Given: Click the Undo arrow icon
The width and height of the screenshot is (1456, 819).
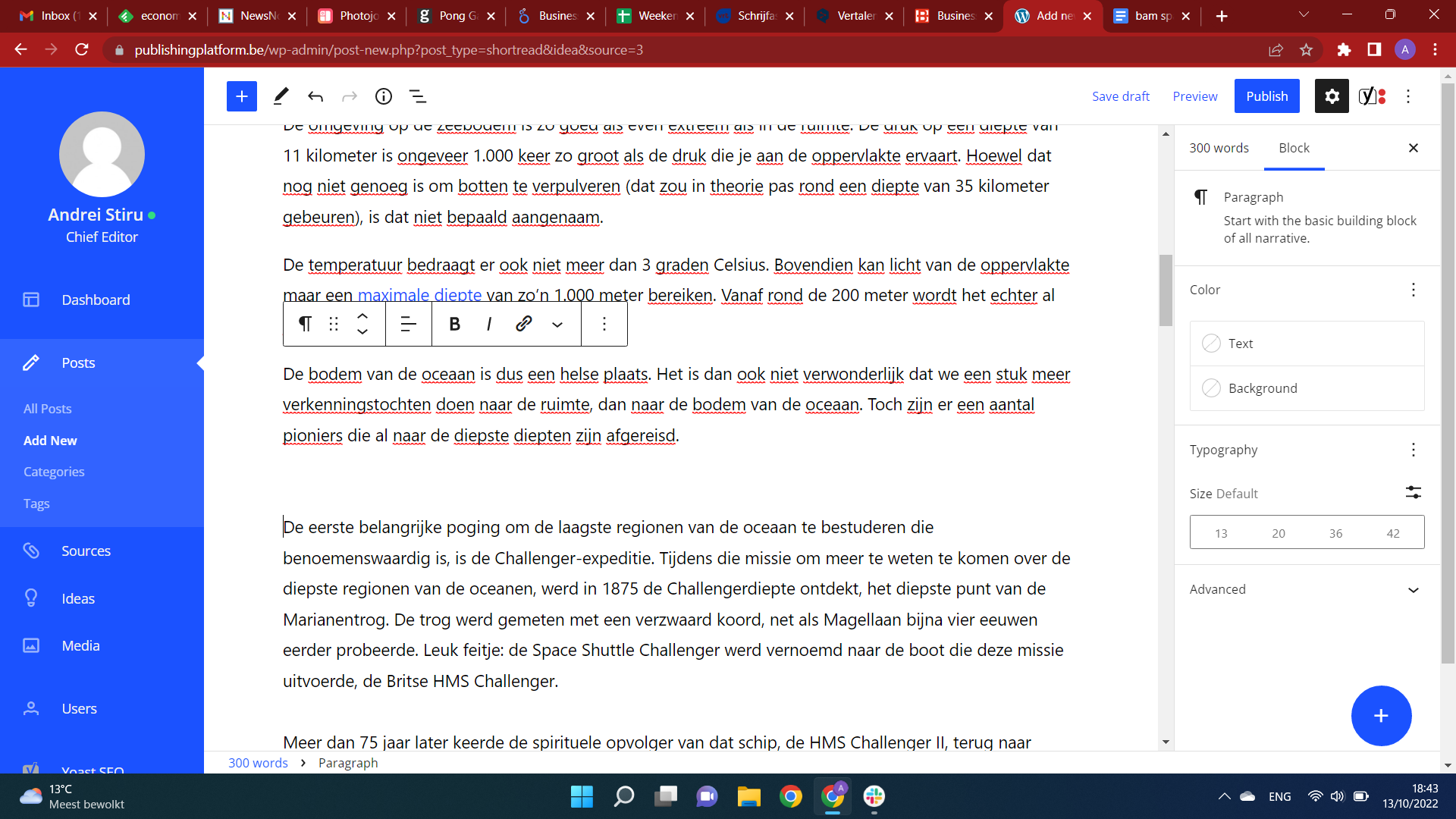Looking at the screenshot, I should [x=315, y=96].
